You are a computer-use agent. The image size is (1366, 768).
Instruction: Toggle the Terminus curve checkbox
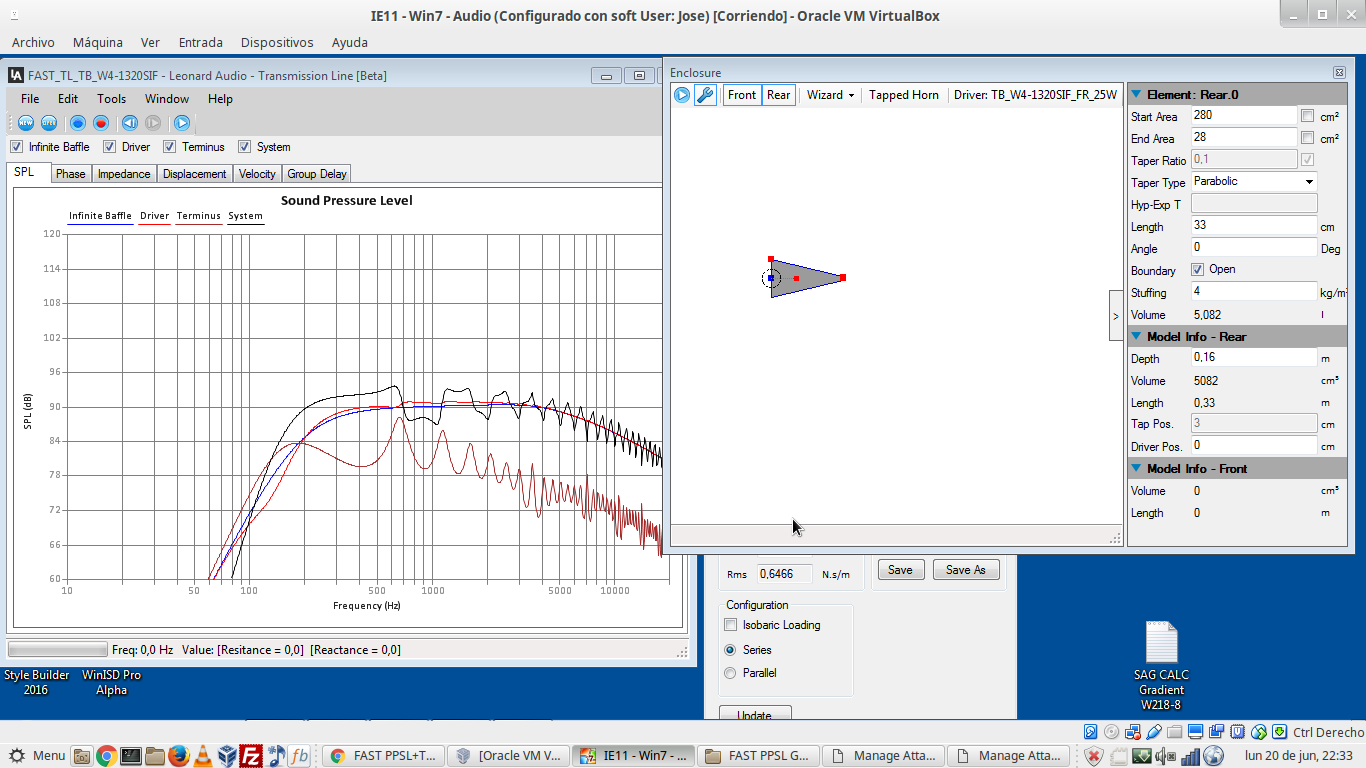170,147
